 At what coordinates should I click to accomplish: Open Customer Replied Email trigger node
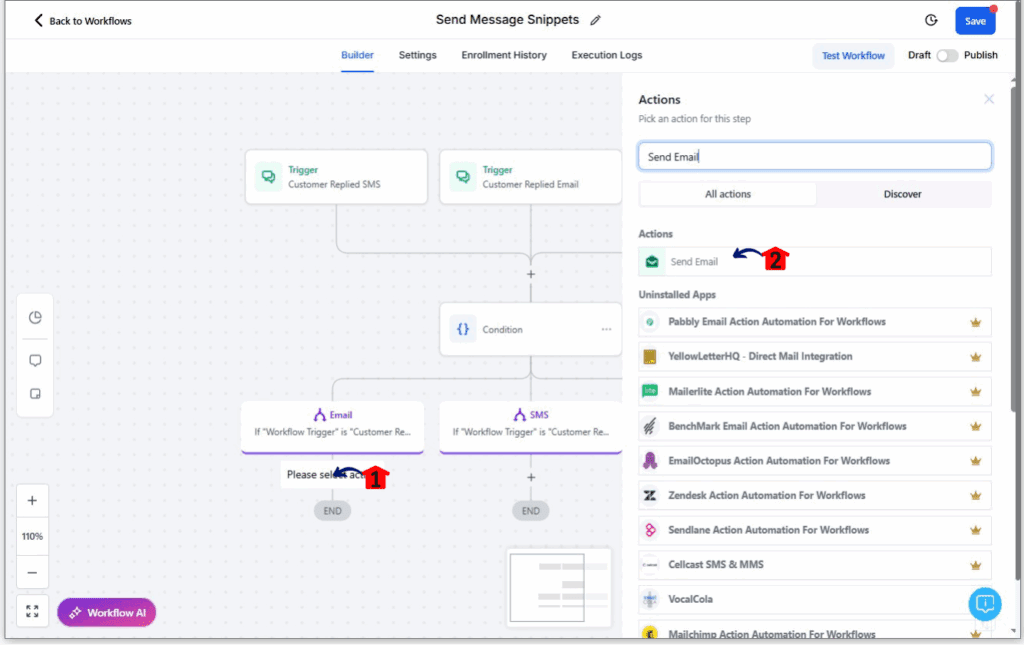pos(530,177)
